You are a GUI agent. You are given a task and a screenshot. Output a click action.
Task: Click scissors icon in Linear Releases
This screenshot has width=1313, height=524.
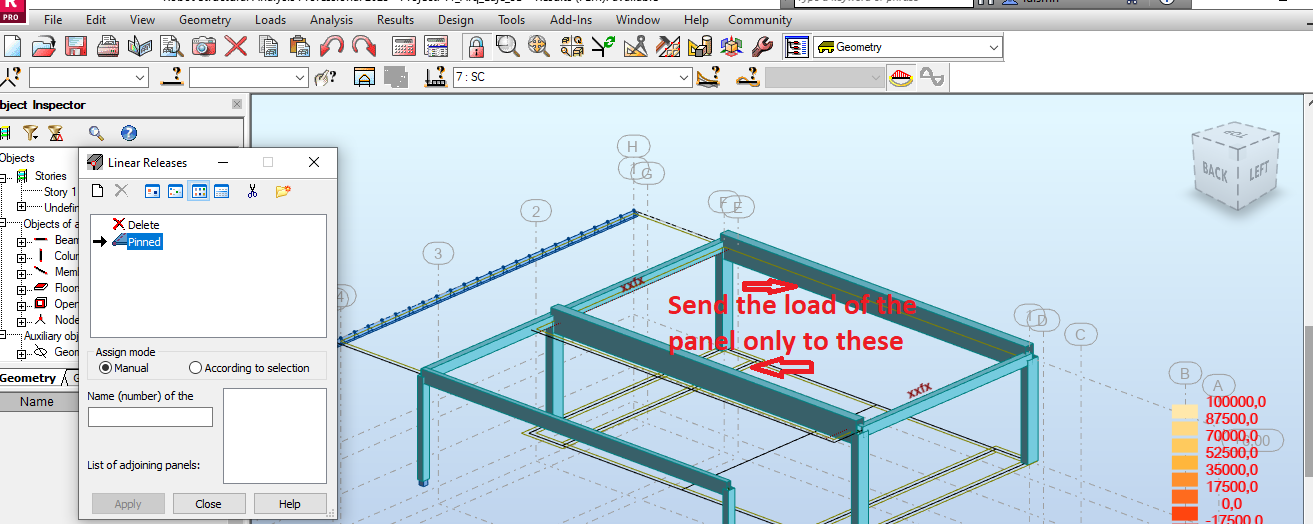pos(253,191)
